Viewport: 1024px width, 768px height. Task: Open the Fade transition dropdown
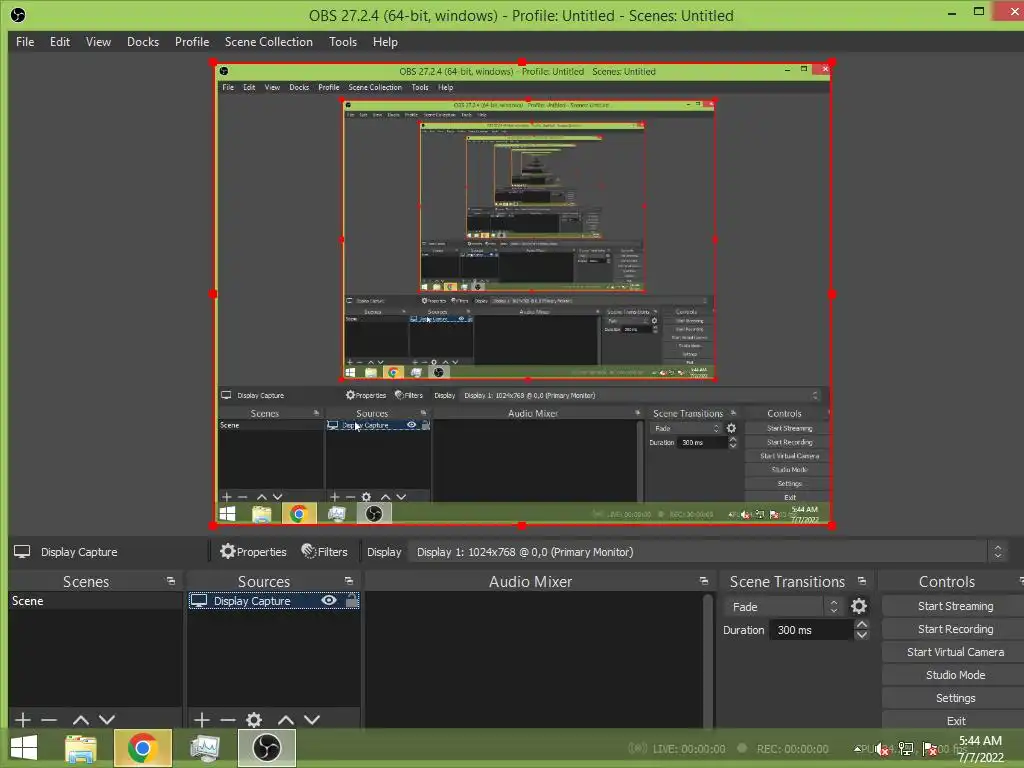coord(783,607)
